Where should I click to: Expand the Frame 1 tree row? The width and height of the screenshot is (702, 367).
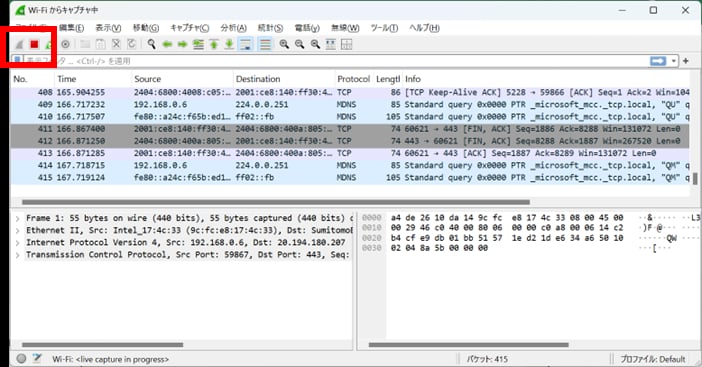tap(17, 218)
